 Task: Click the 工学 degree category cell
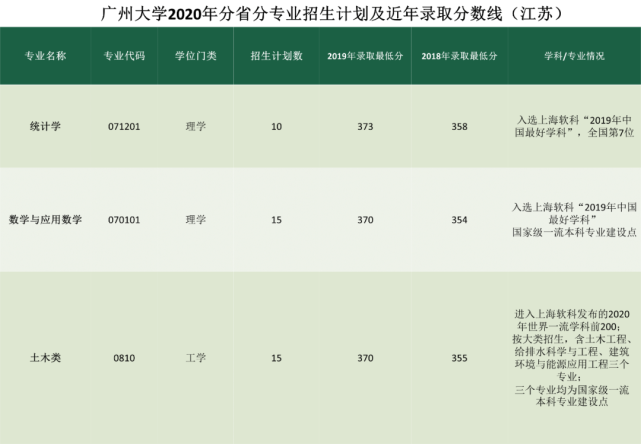click(x=195, y=358)
